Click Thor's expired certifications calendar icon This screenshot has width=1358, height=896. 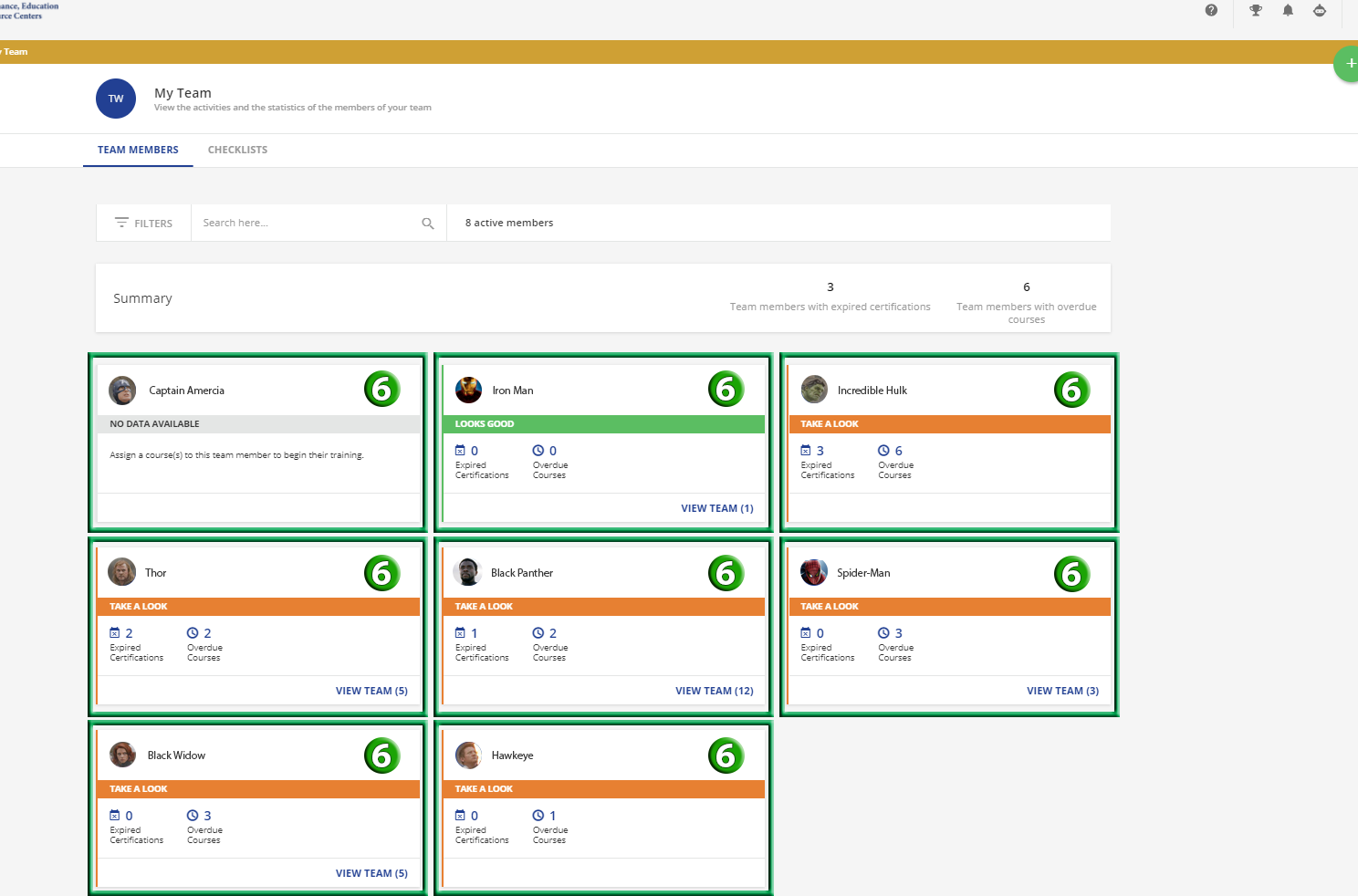(x=115, y=633)
